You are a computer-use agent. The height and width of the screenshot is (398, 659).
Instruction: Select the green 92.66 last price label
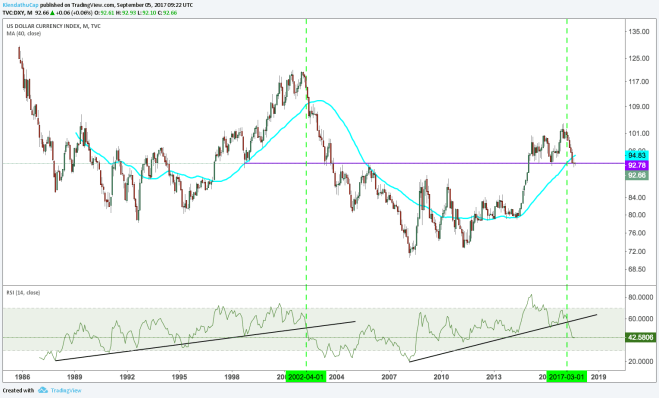point(637,175)
